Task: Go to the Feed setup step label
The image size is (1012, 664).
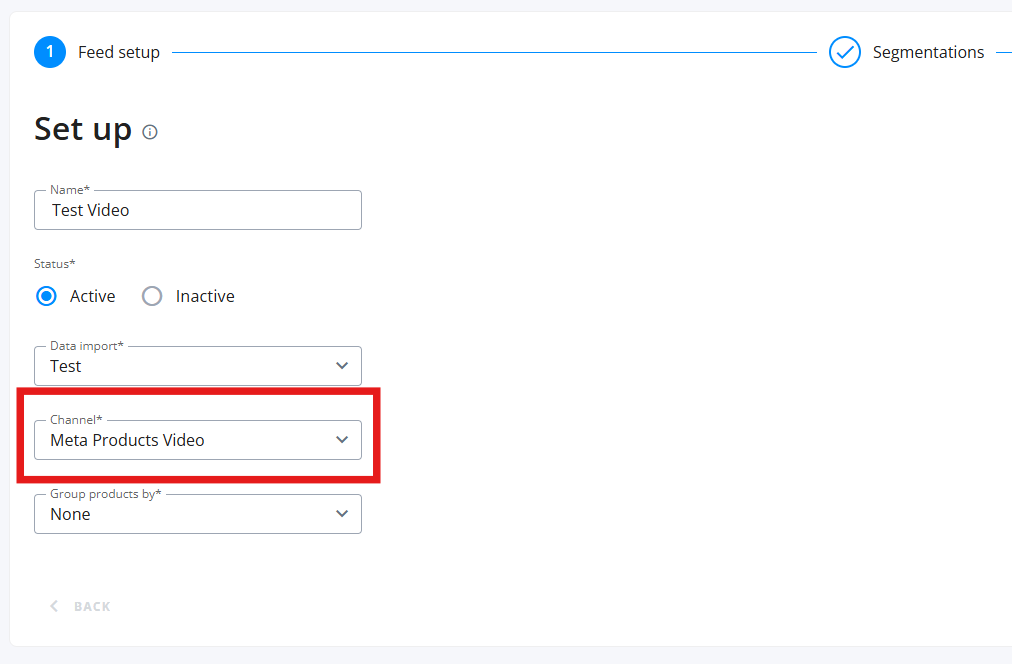Action: [119, 52]
